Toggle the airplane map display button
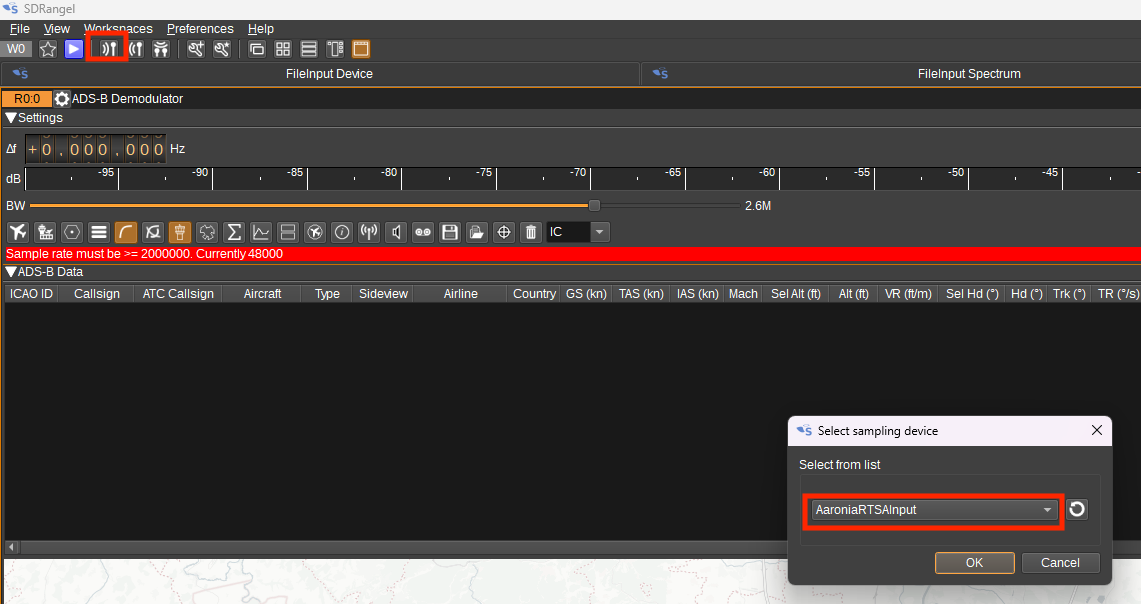Screen dimensions: 1141x604 18,232
